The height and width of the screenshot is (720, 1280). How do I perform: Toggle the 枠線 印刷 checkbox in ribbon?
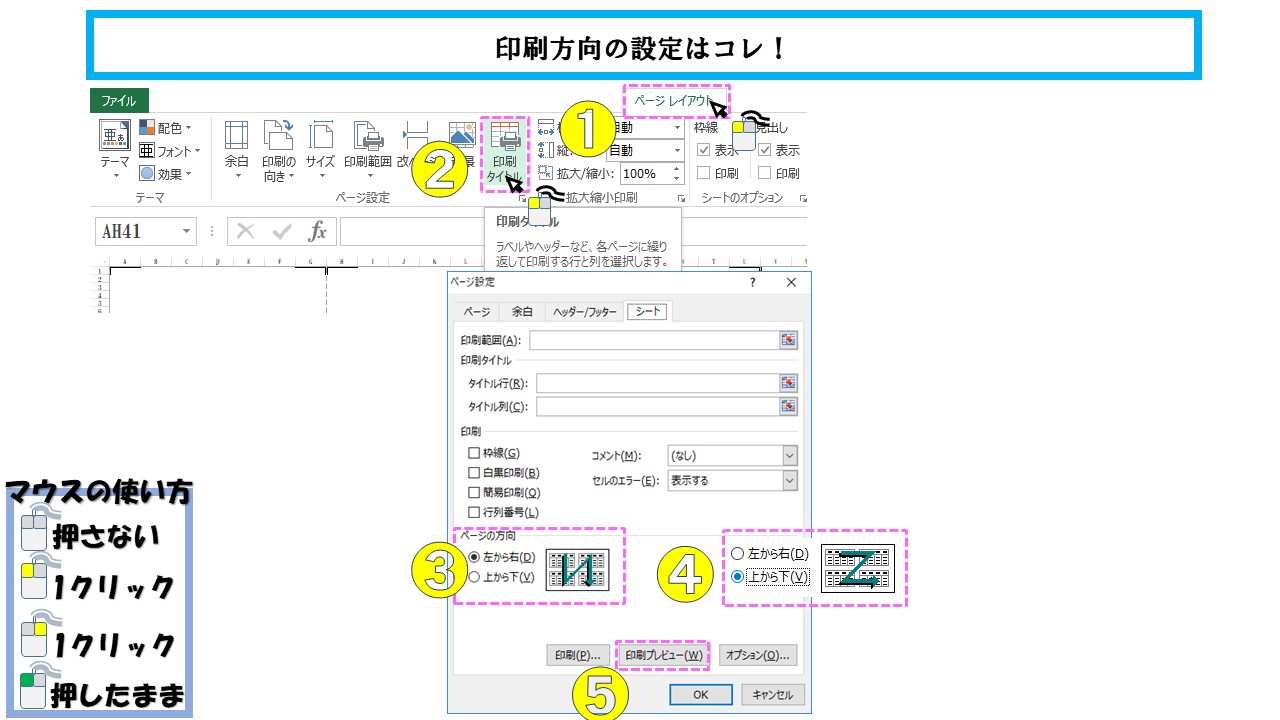(704, 173)
